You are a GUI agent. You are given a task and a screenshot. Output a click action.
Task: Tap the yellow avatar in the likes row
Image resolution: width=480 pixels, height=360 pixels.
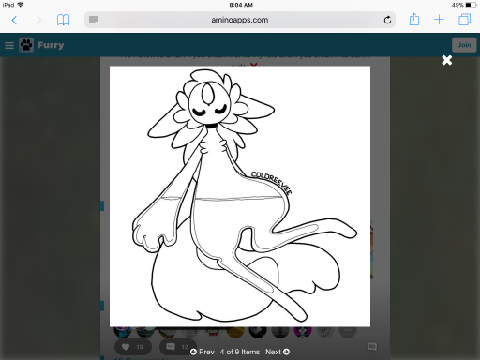click(235, 331)
